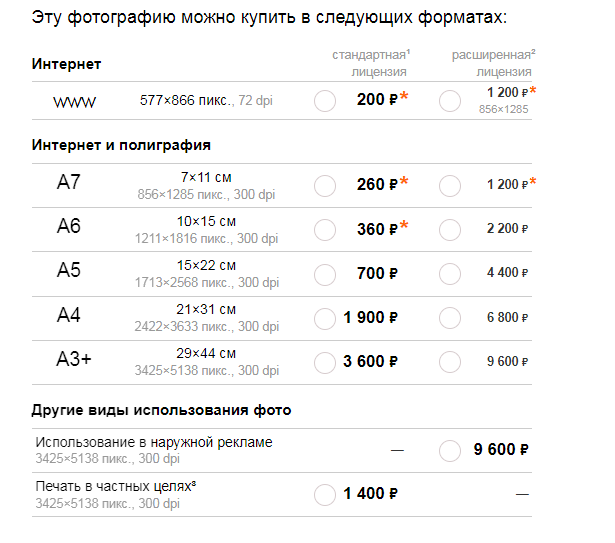Click the orange asterisk beside A6 360 ₽
This screenshot has width=615, height=543.
(x=405, y=227)
